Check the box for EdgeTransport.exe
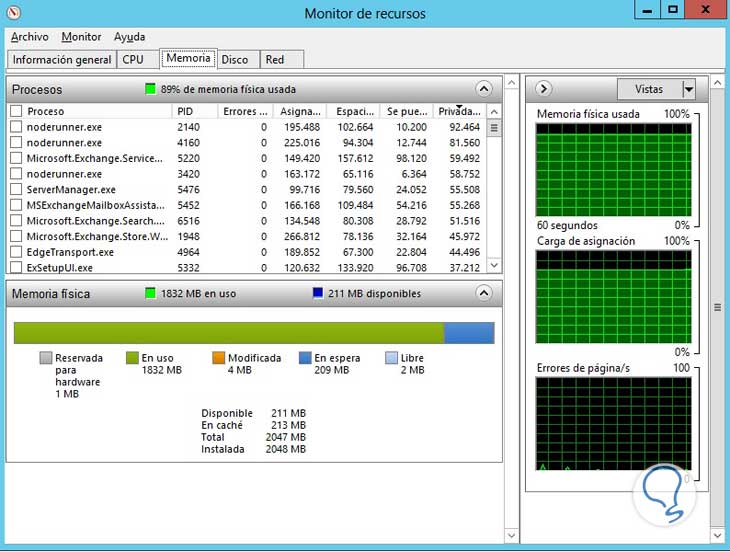Image resolution: width=730 pixels, height=552 pixels. tap(16, 252)
